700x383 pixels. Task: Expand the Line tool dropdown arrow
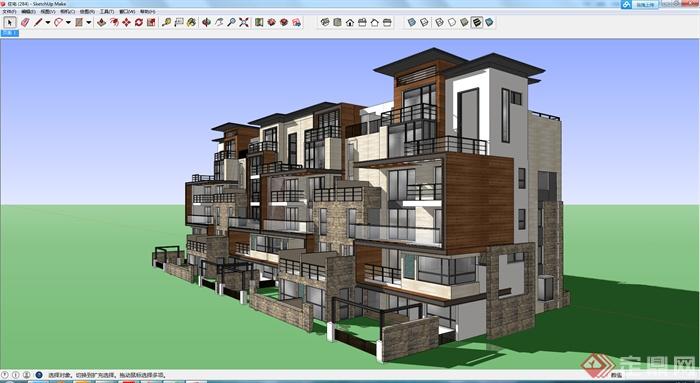pos(47,22)
